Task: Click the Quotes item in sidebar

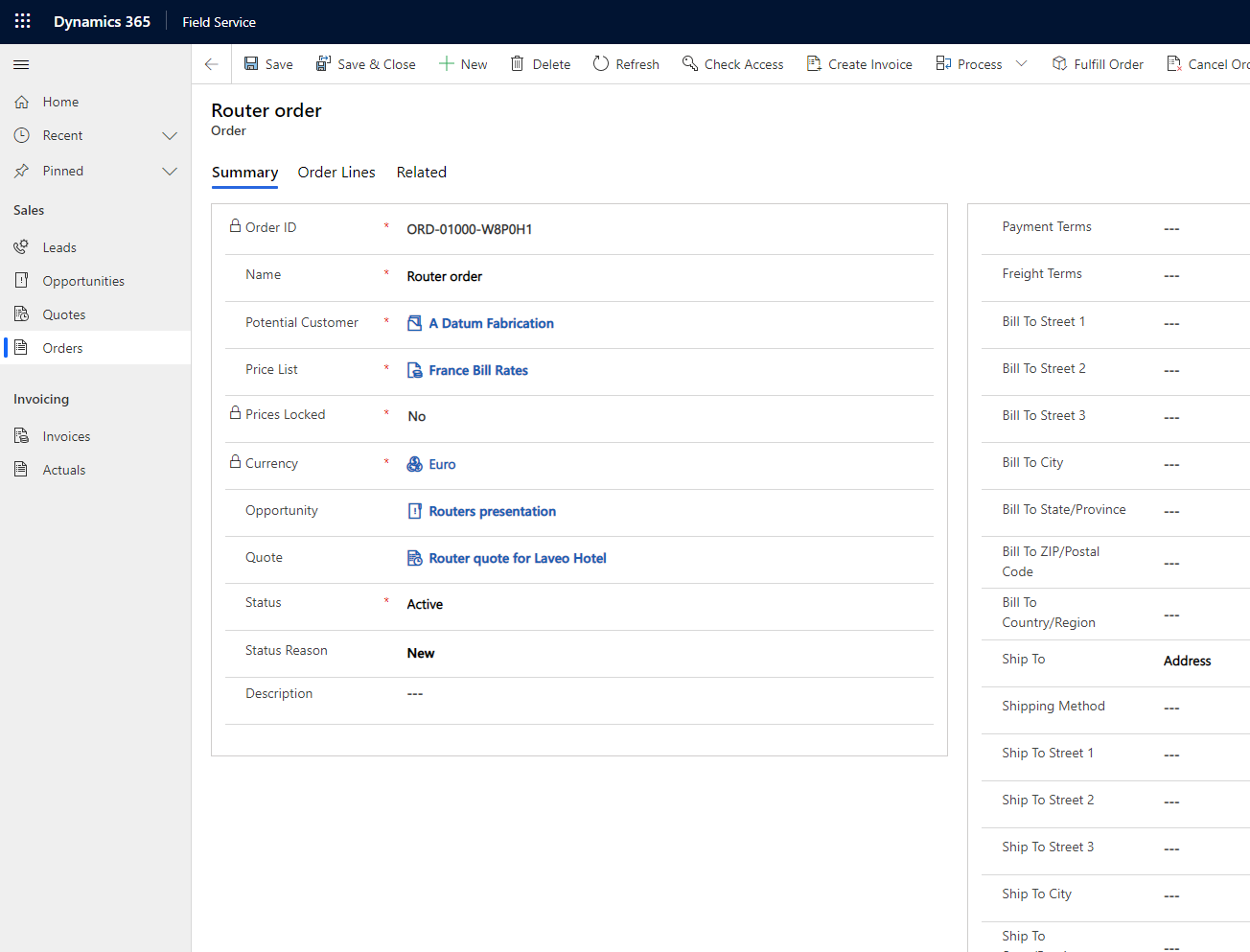Action: pos(96,314)
